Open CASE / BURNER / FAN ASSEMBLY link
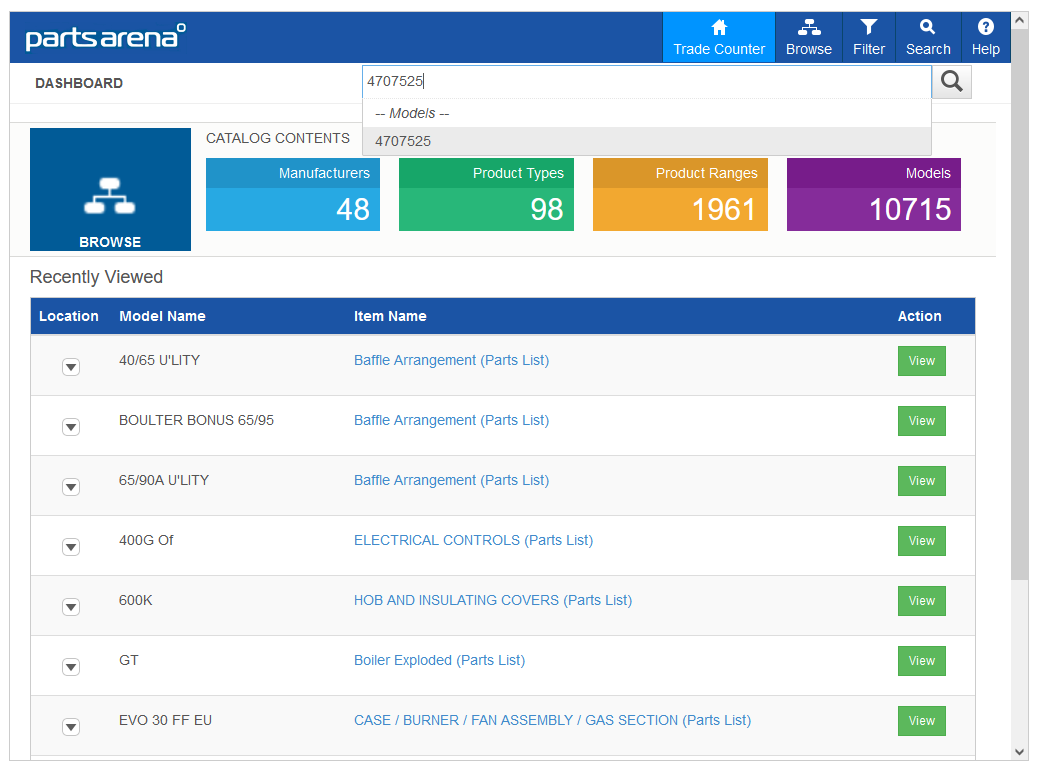 click(x=552, y=720)
